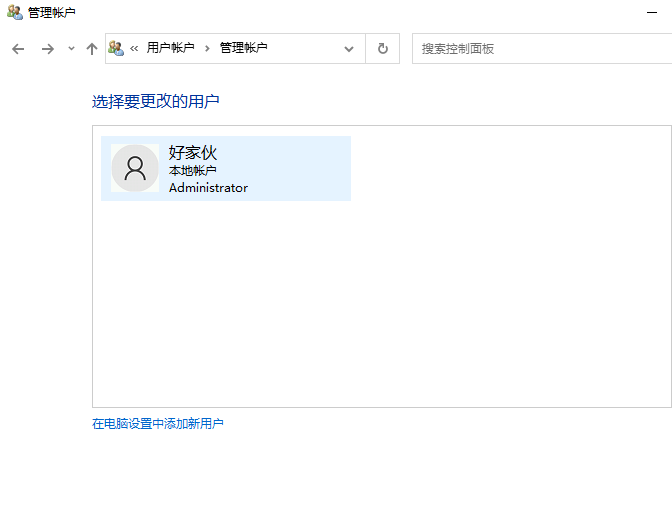Navigate to the 用户帐户 breadcrumb
The width and height of the screenshot is (672, 514).
coord(171,48)
